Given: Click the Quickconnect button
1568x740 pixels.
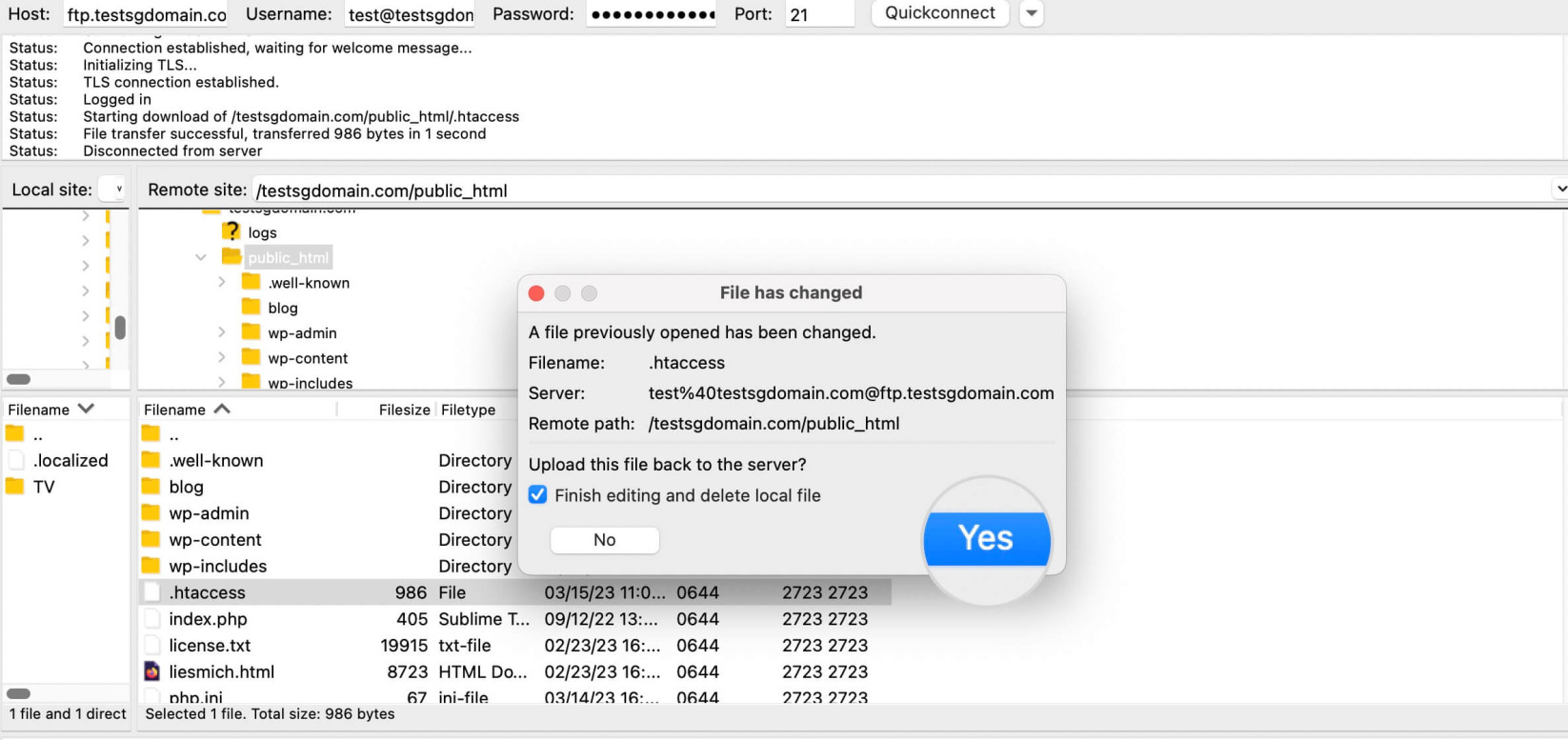Looking at the screenshot, I should [939, 13].
